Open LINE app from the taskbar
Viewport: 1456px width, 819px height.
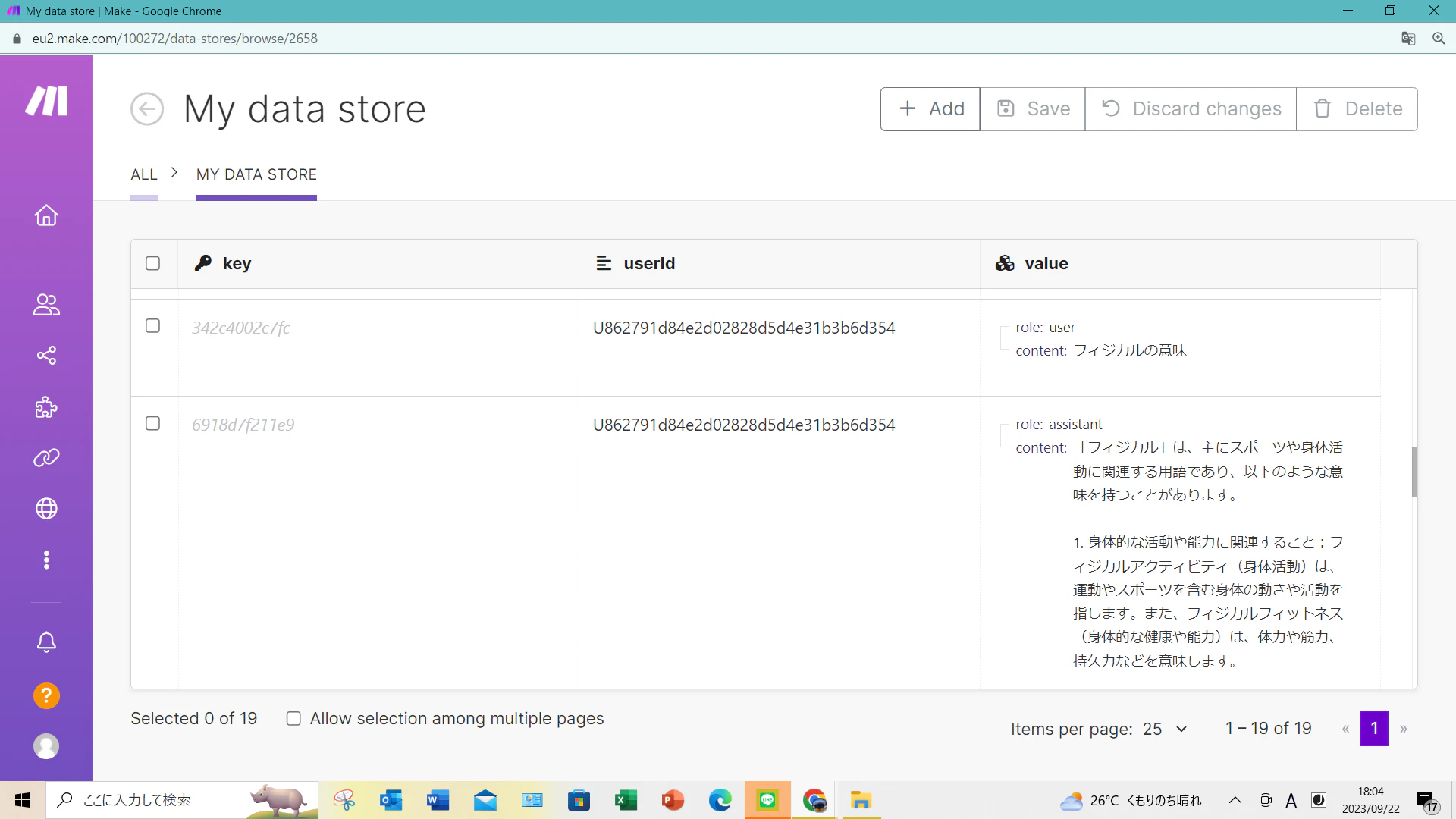pos(767,800)
